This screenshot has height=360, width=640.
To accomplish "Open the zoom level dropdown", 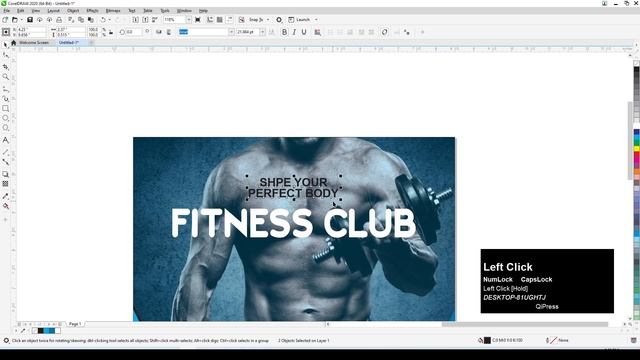I will [189, 20].
